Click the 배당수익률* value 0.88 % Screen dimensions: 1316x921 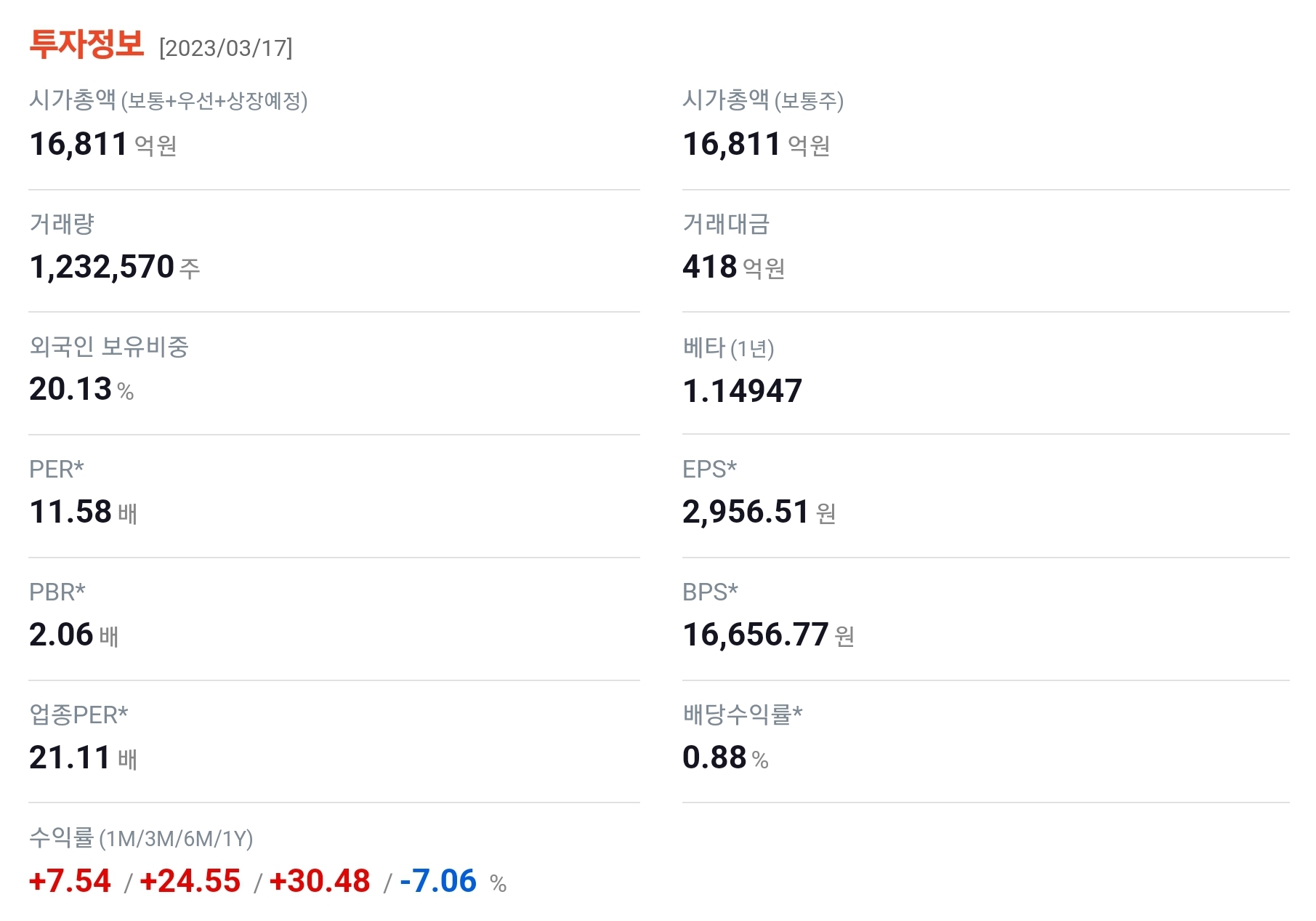pos(727,757)
